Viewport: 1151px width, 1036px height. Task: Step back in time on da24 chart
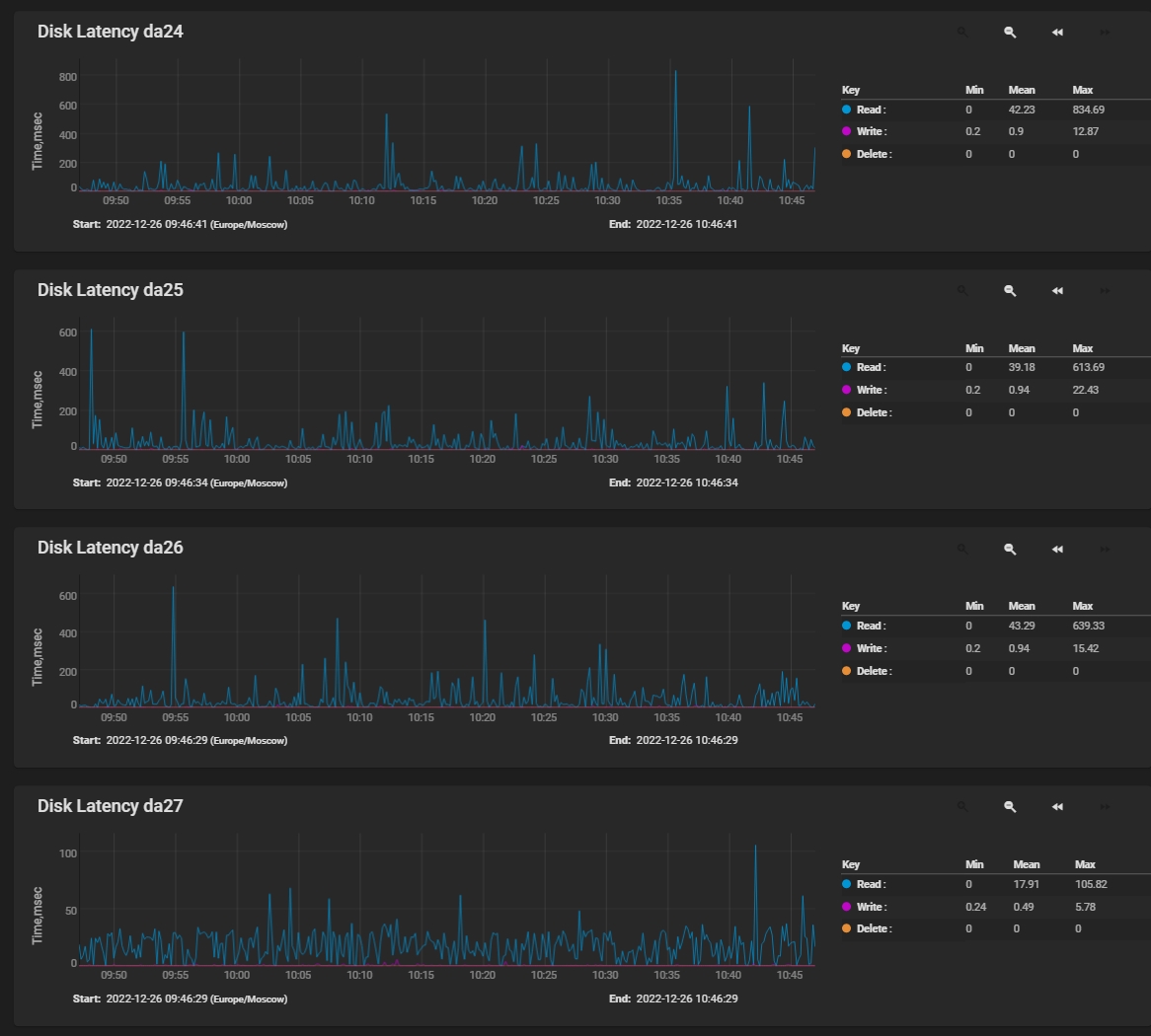point(1057,33)
